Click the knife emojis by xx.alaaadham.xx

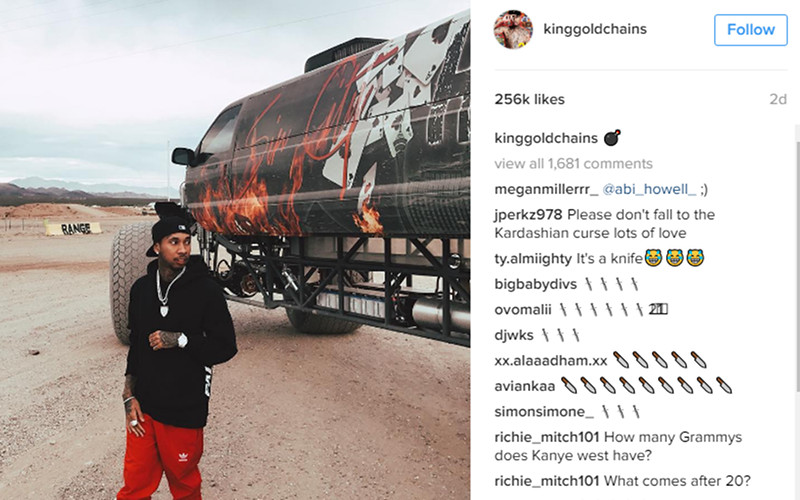click(x=660, y=360)
